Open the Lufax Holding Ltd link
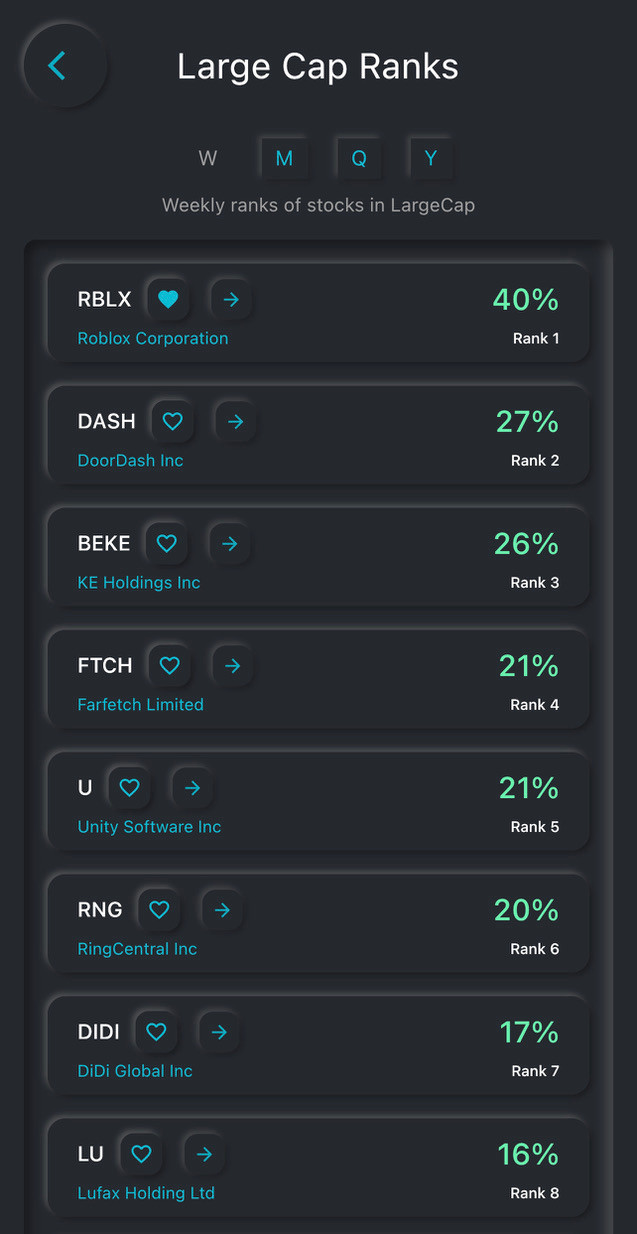Screen dimensions: 637x1234 tap(146, 1192)
